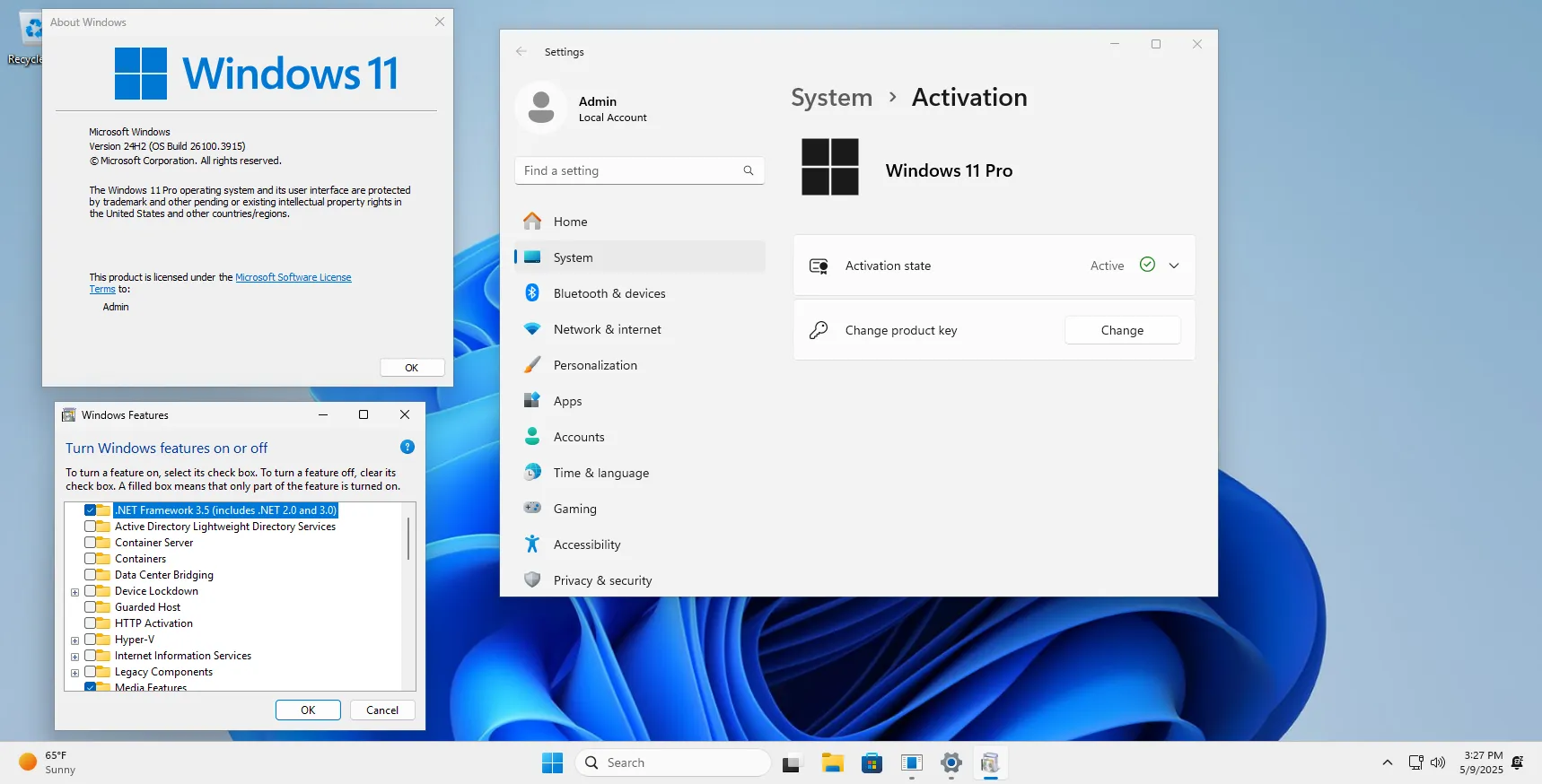
Task: Click About Windows (winver) taskbar icon
Action: point(912,763)
